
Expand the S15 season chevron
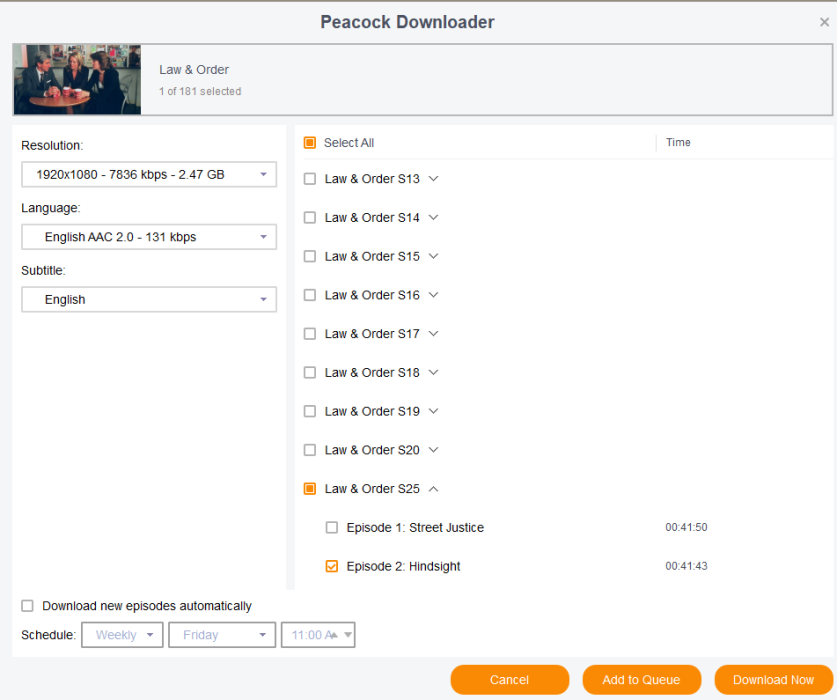(x=433, y=256)
